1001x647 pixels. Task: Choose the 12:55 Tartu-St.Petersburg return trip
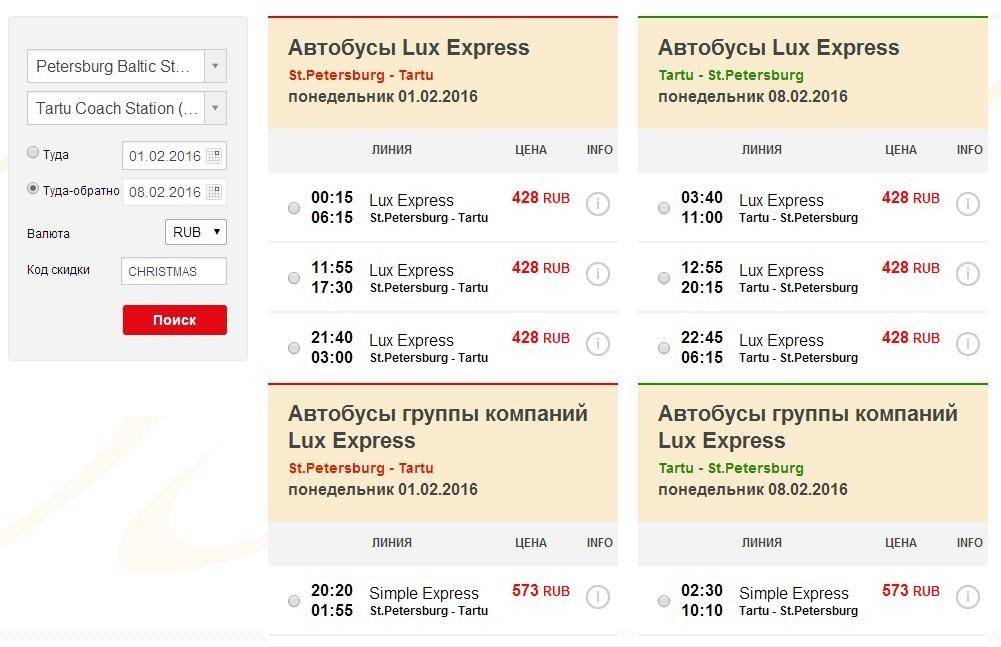click(x=664, y=278)
